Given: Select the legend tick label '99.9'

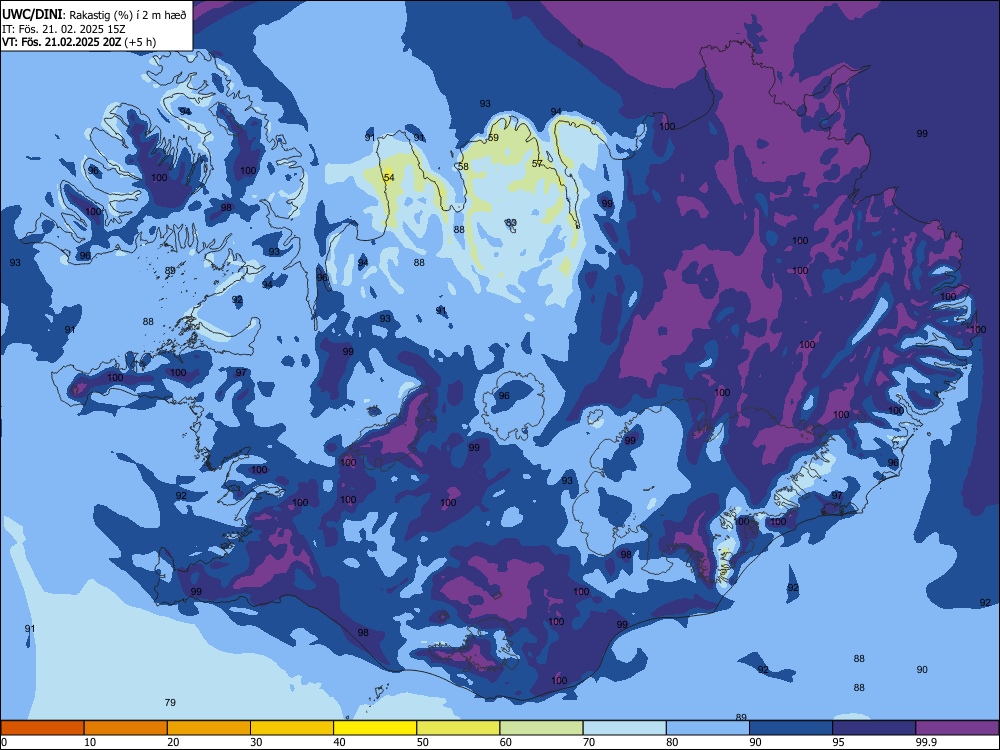Looking at the screenshot, I should (925, 742).
